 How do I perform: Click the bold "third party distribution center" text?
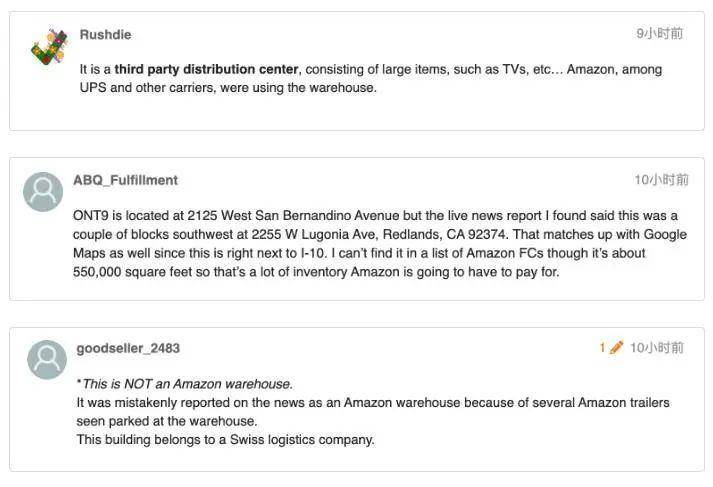point(206,70)
